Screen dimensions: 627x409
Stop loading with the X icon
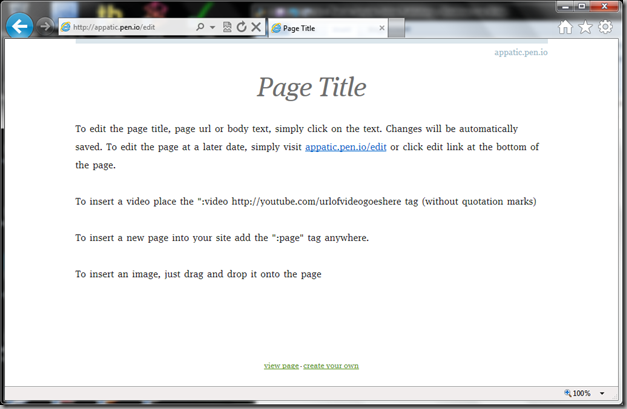coord(256,27)
